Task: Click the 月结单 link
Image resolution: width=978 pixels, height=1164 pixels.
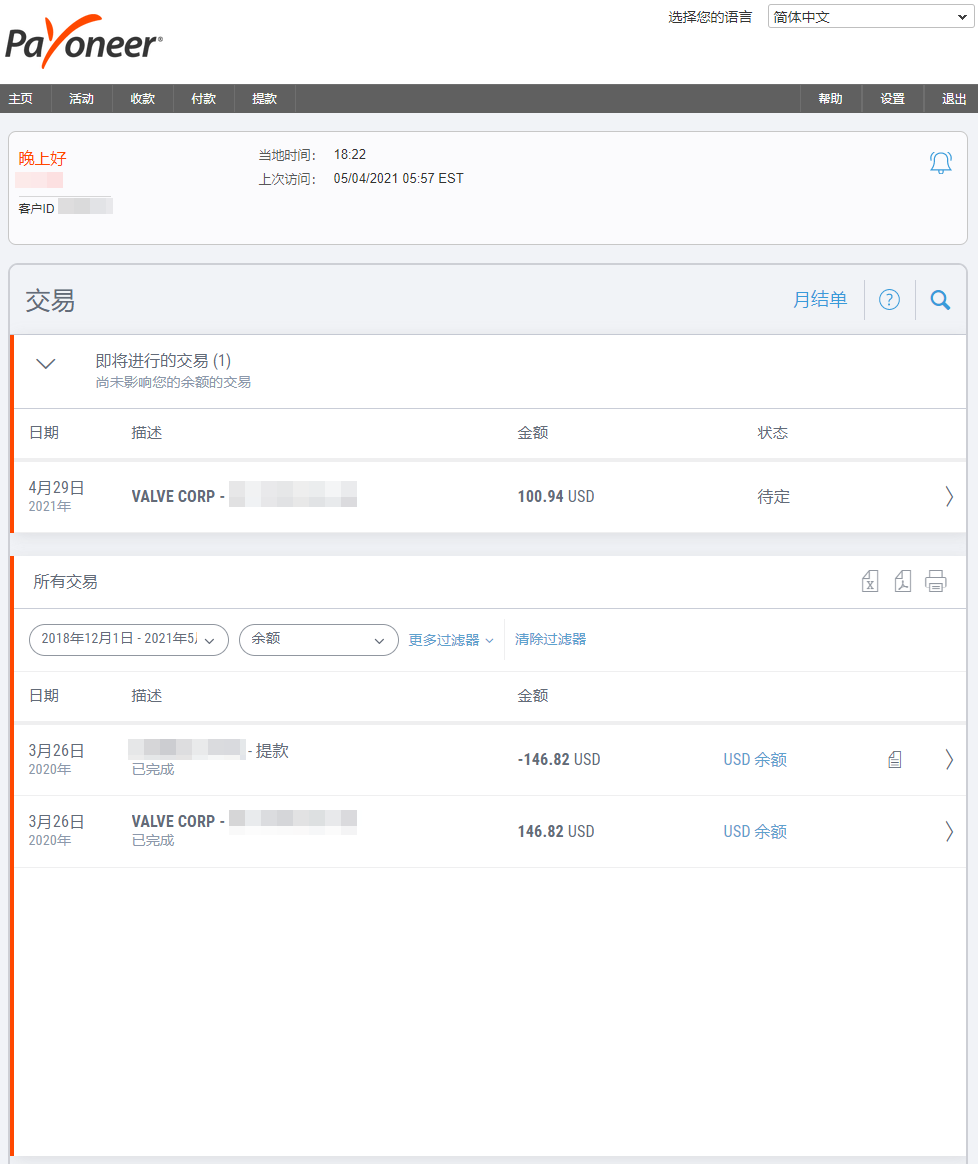Action: point(819,300)
